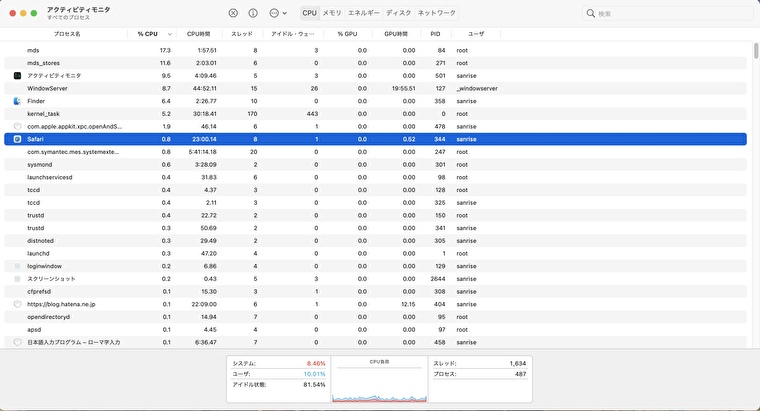Click the すべてのプロセス subtitle
The width and height of the screenshot is (760, 411).
pyautogui.click(x=68, y=17)
